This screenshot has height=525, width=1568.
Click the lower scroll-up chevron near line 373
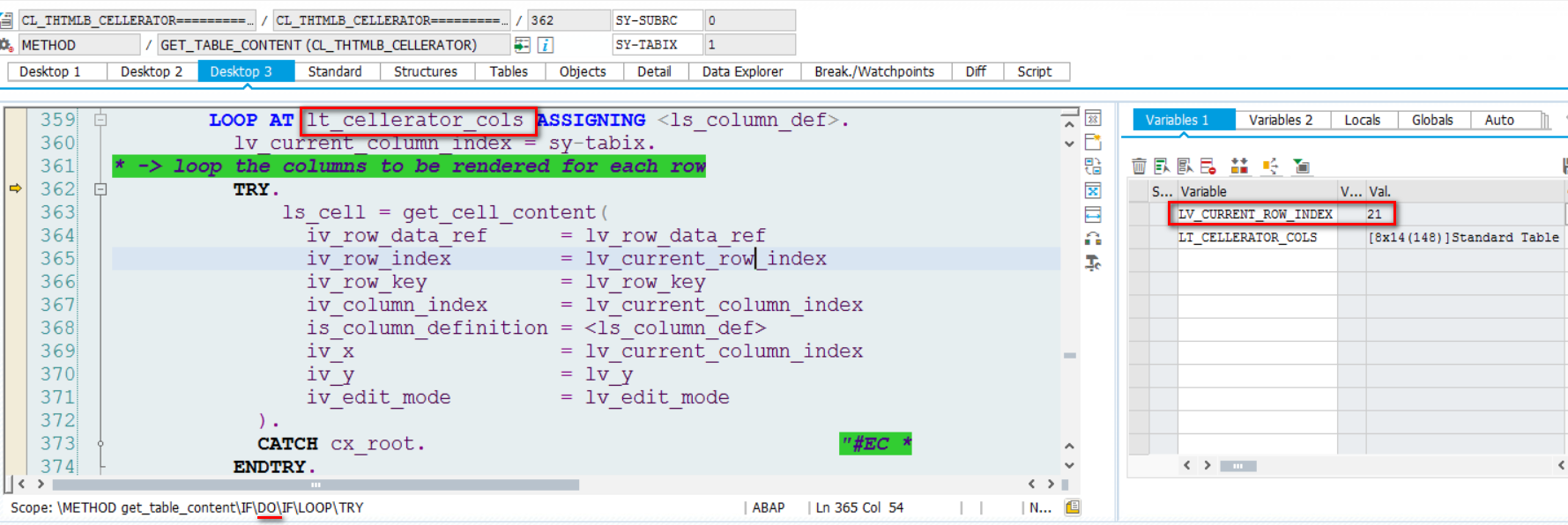1069,447
